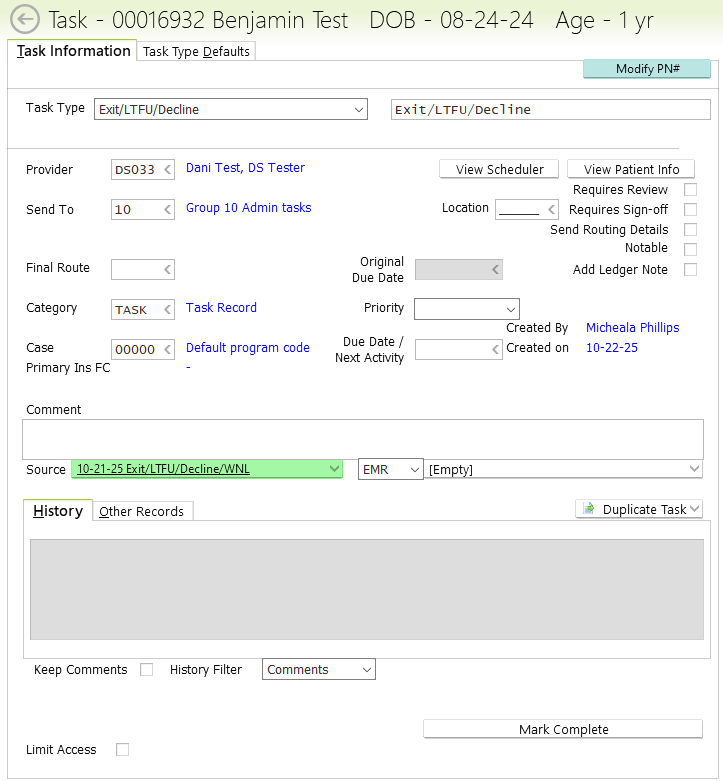Open the Other Records tab
723x781 pixels.
[x=141, y=511]
